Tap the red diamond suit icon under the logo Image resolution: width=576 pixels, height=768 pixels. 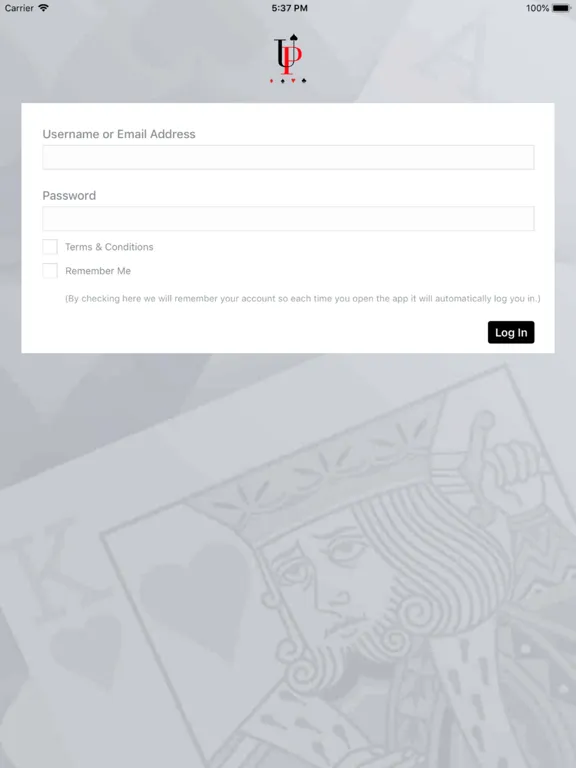[271, 81]
